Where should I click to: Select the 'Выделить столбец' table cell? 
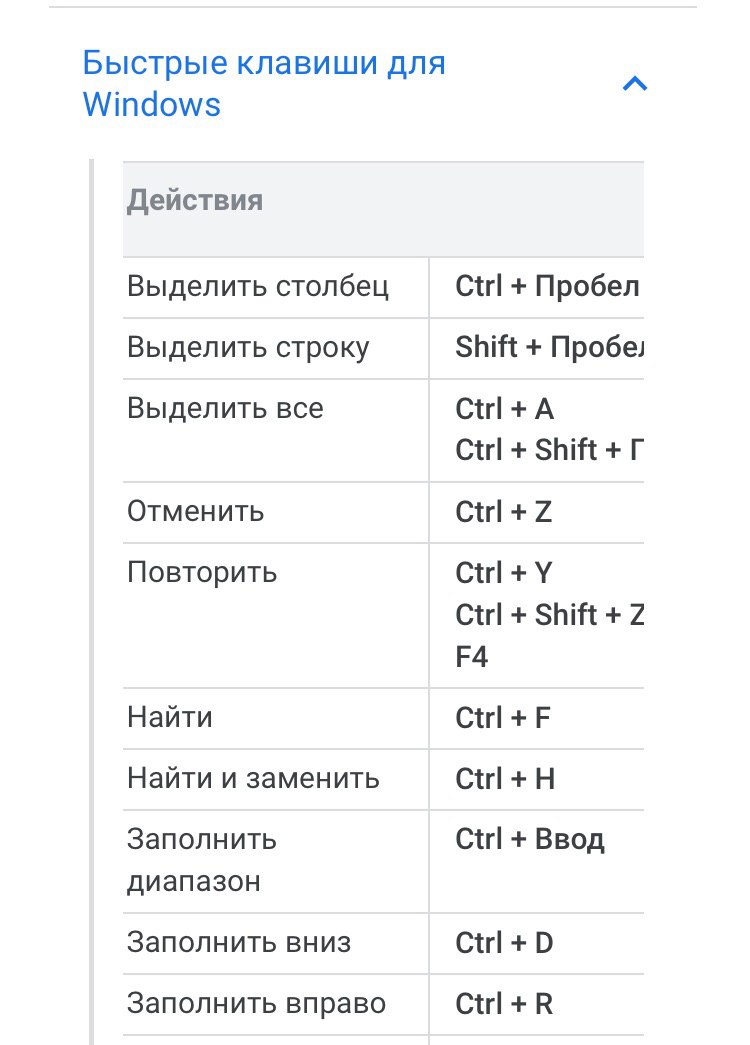click(x=258, y=287)
